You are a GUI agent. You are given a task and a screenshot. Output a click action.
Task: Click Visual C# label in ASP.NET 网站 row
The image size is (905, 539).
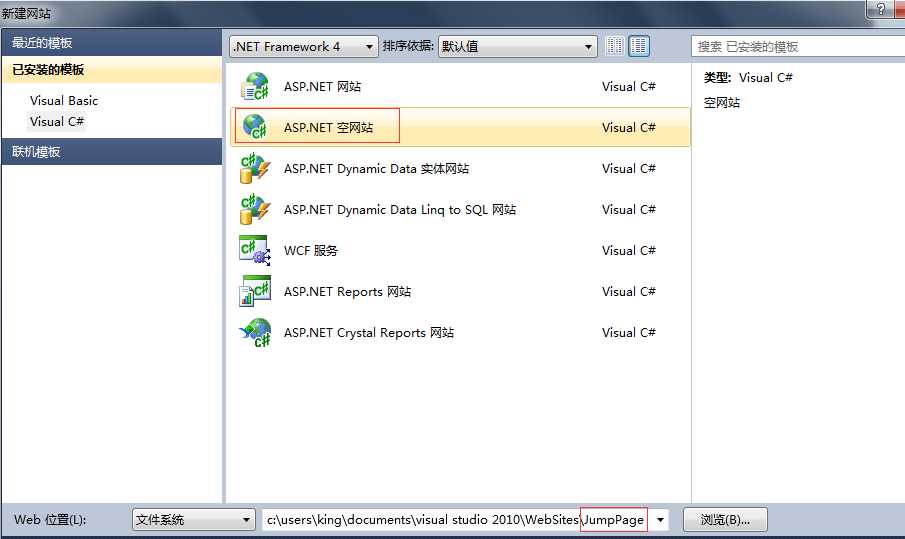click(629, 87)
